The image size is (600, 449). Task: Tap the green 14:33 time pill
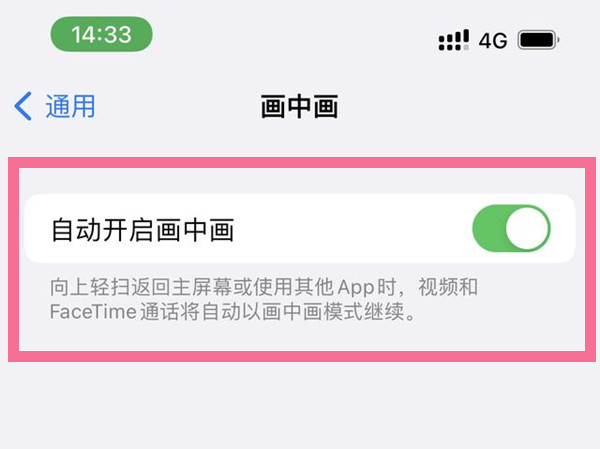[101, 34]
